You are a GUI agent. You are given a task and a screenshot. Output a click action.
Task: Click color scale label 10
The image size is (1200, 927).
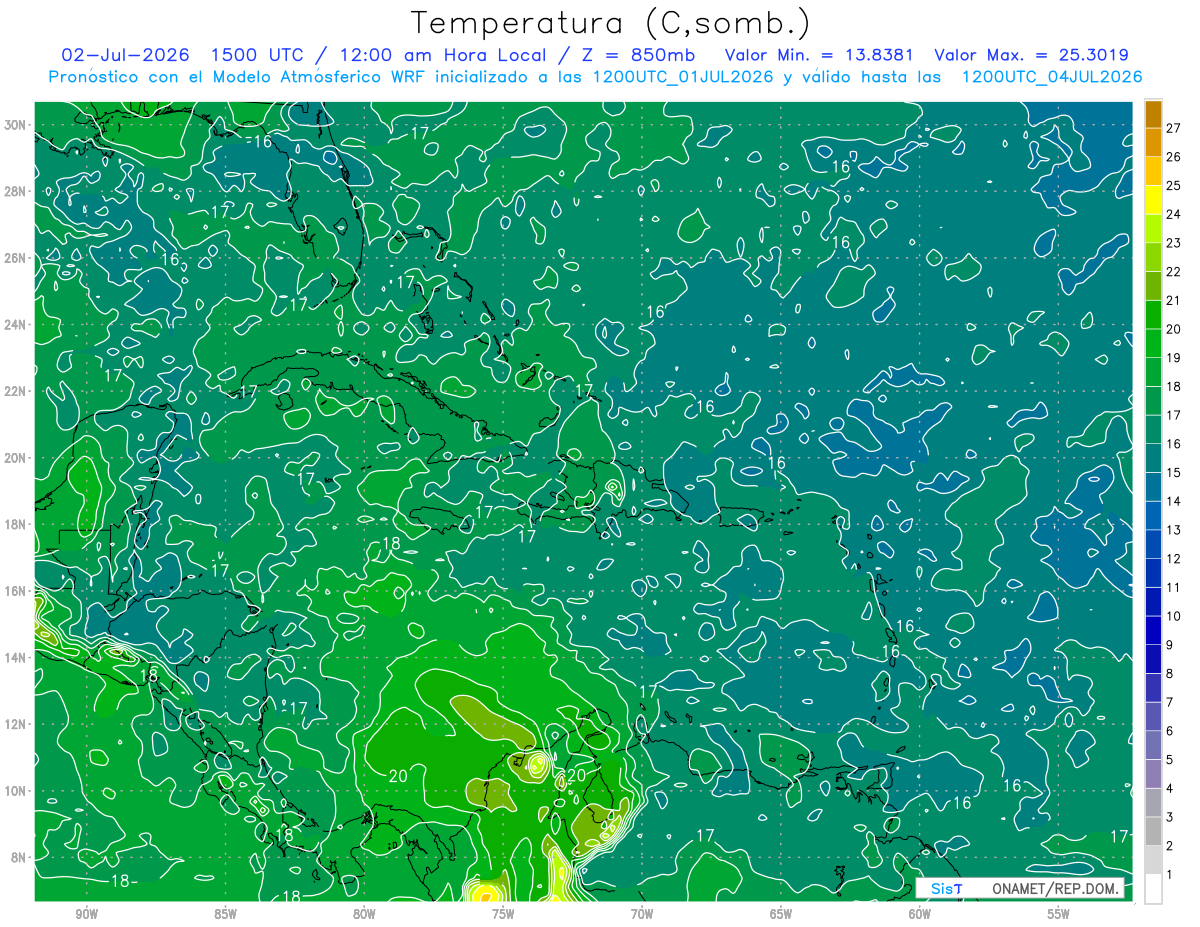pyautogui.click(x=1174, y=616)
